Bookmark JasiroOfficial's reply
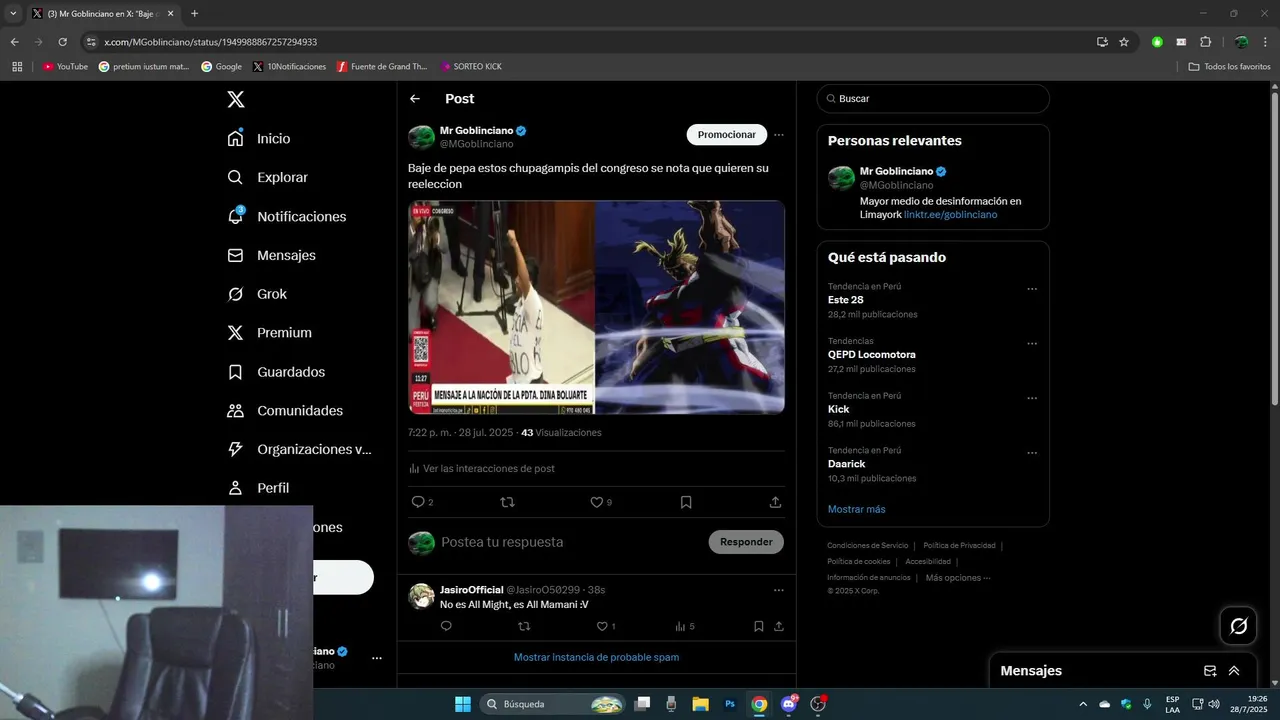1280x720 pixels. point(758,626)
